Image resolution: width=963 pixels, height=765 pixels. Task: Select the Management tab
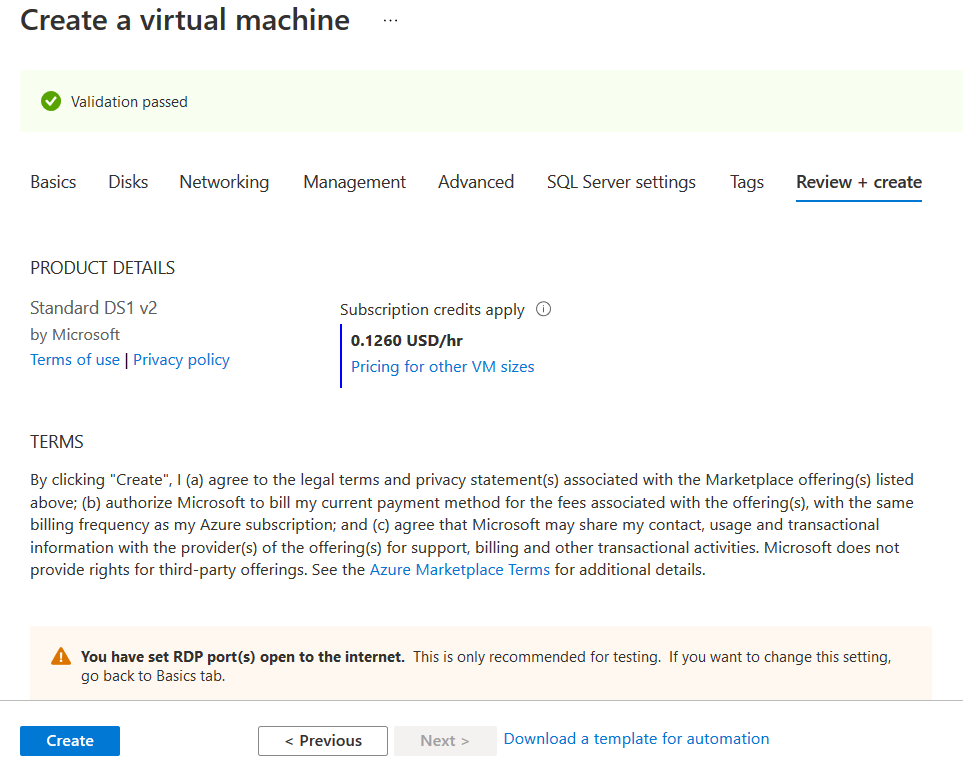354,182
